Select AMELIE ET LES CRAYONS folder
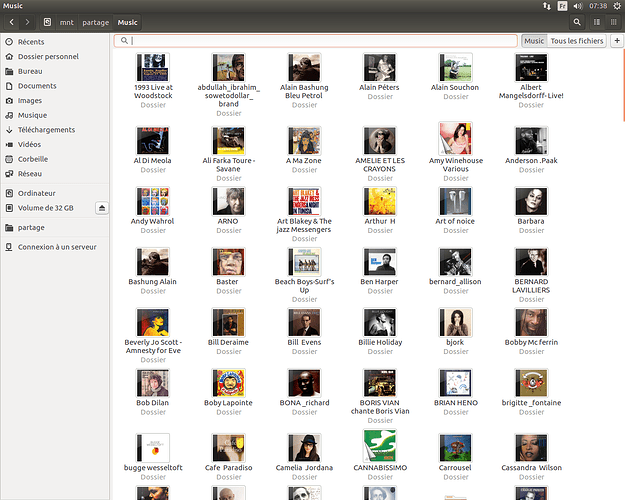The width and height of the screenshot is (625, 500). tap(380, 154)
